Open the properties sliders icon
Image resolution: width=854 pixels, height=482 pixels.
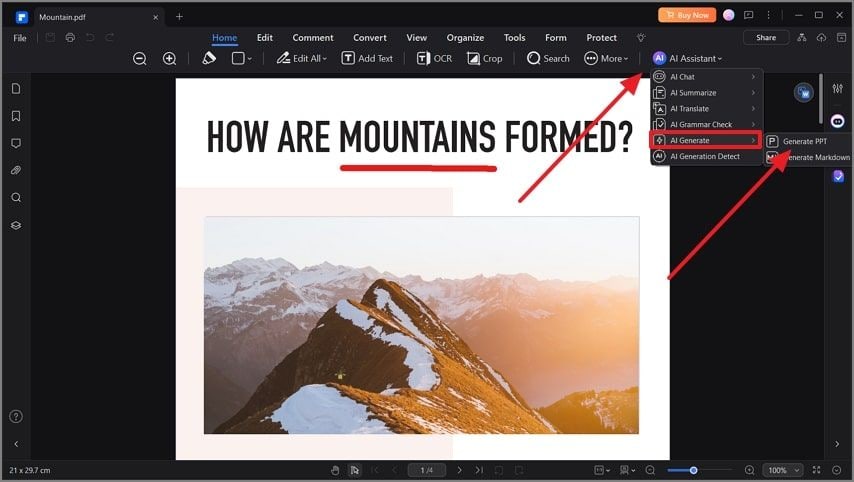tap(838, 88)
